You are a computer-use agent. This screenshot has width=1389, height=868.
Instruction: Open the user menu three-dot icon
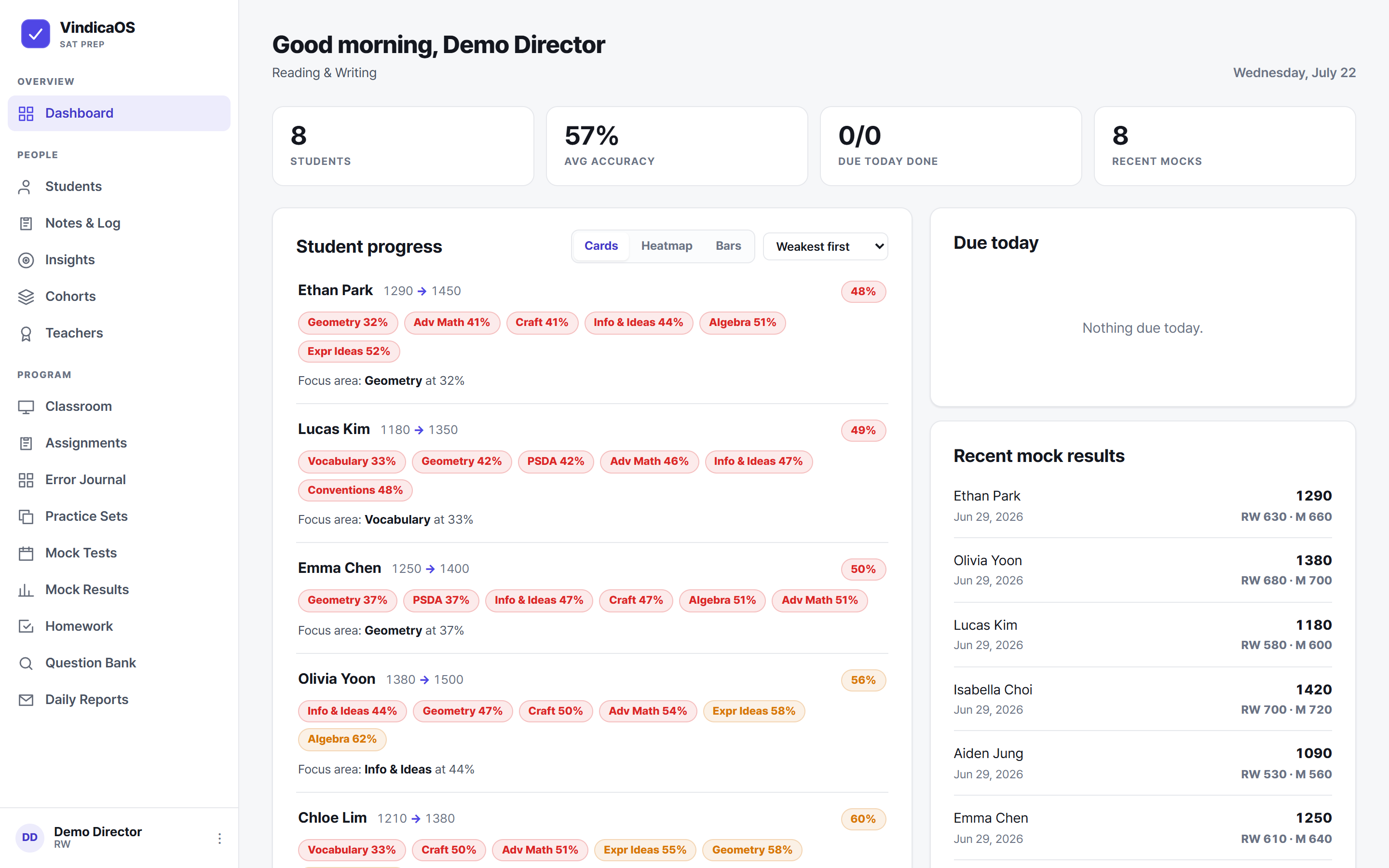(219, 838)
